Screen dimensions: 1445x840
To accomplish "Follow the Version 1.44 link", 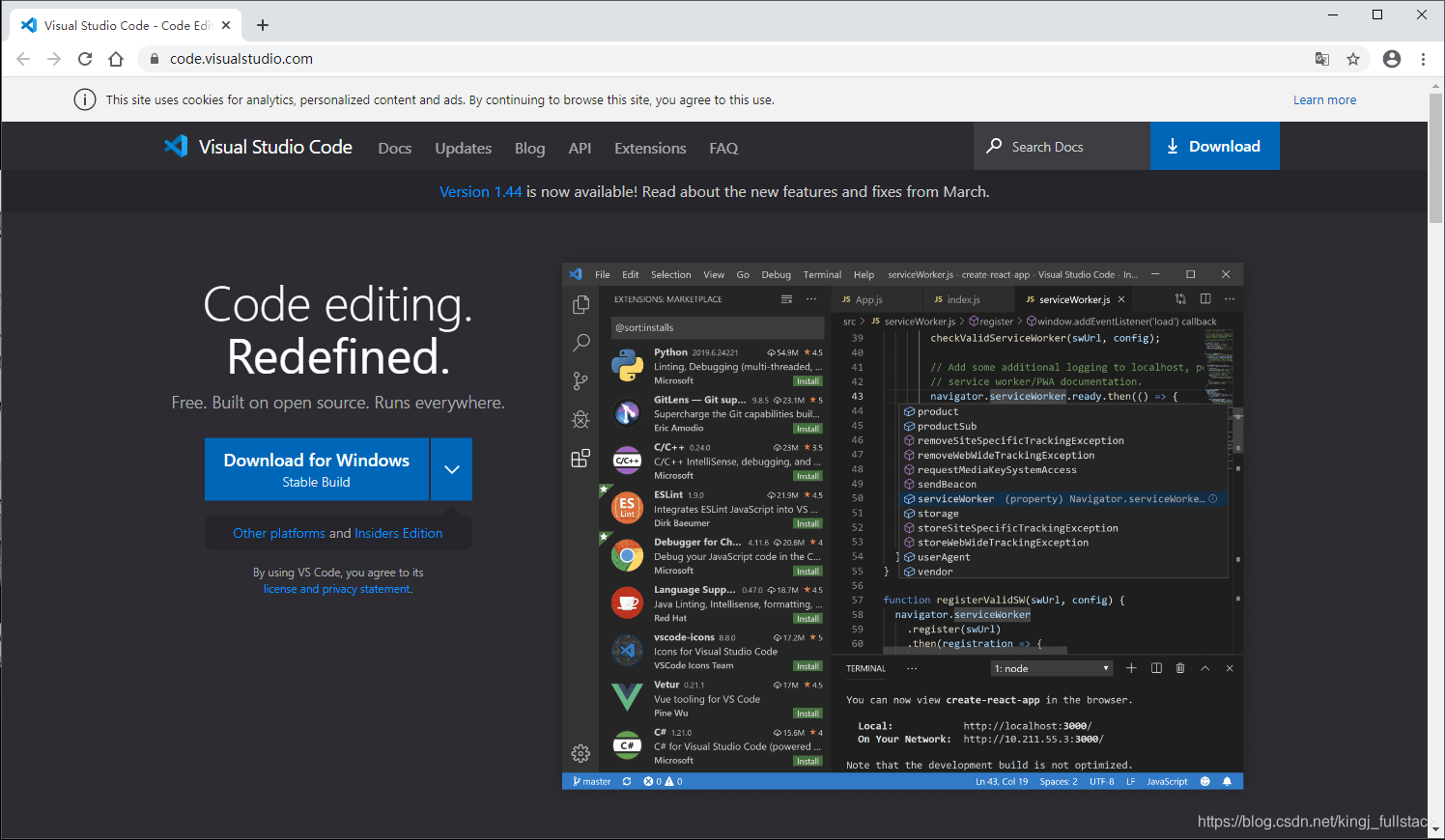I will 480,191.
